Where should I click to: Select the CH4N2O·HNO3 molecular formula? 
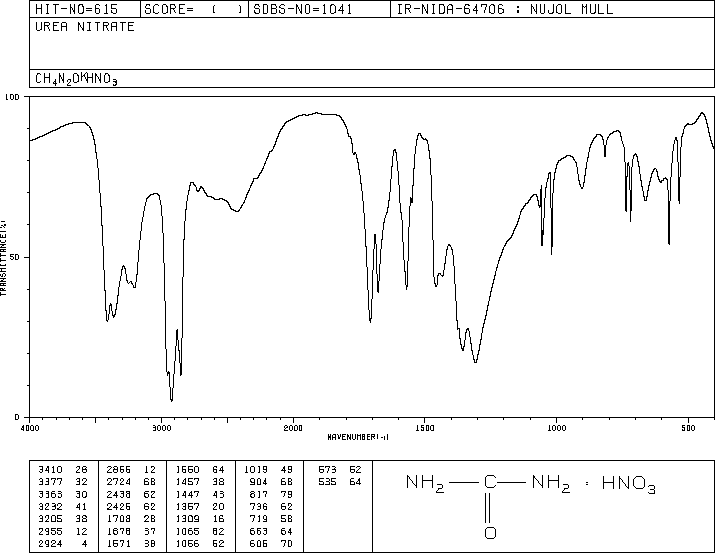pyautogui.click(x=76, y=79)
